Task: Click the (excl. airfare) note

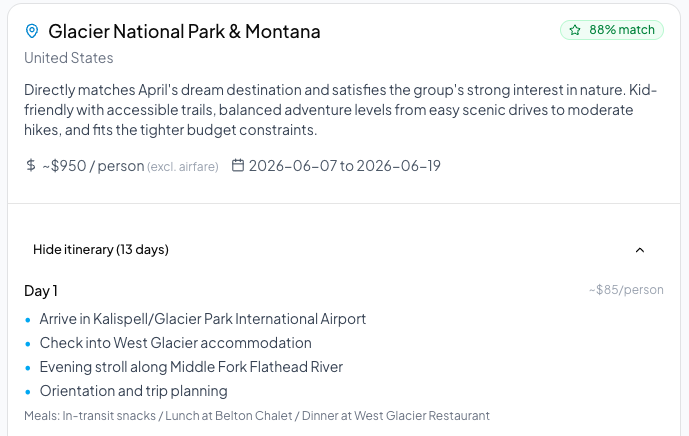Action: tap(183, 166)
